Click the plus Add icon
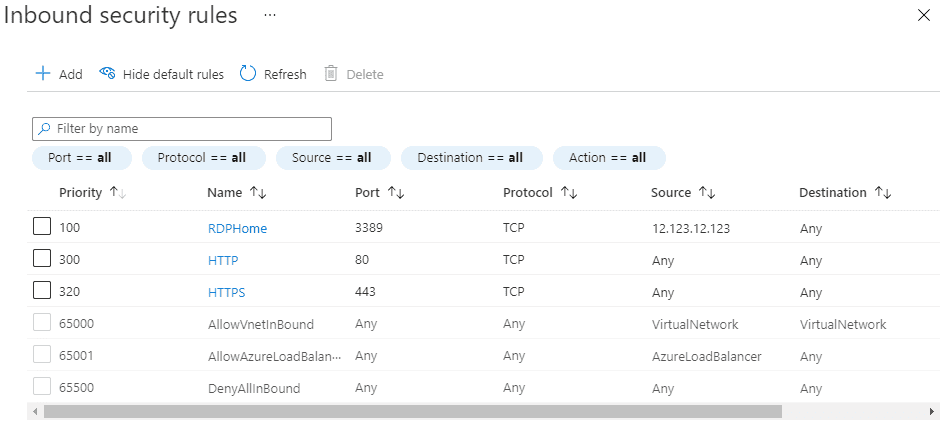This screenshot has height=433, width=946. coord(43,74)
